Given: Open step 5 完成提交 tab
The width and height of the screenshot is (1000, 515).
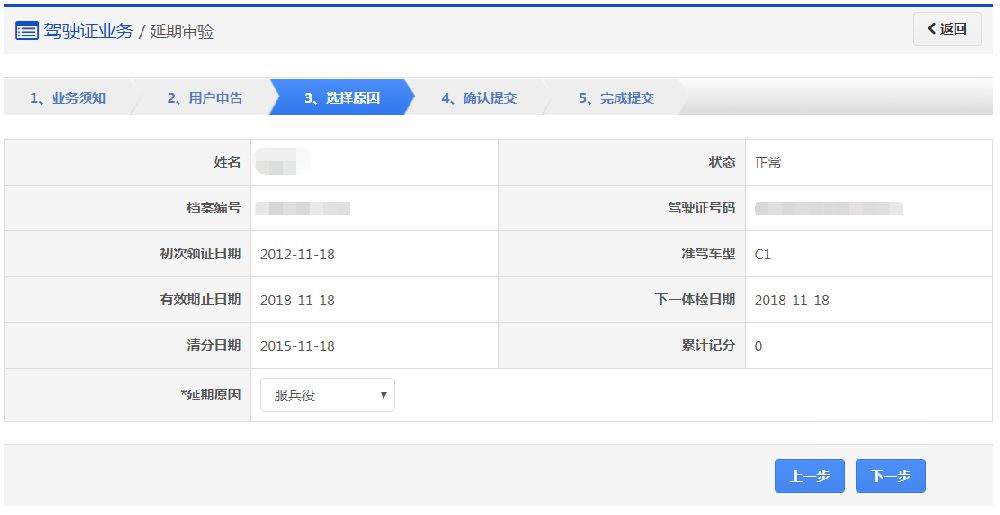Looking at the screenshot, I should pos(616,98).
